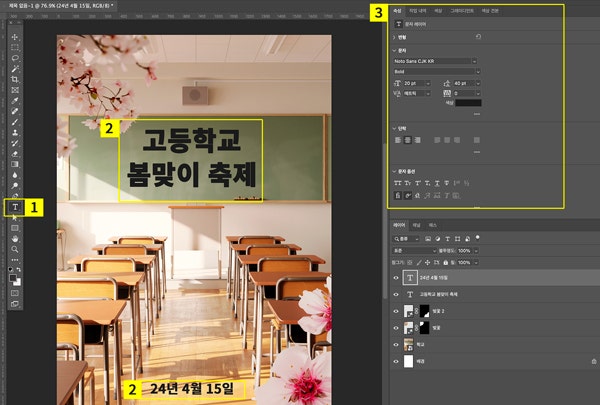Open the layer filter kind dropdown
600x405 pixels.
[x=407, y=239]
